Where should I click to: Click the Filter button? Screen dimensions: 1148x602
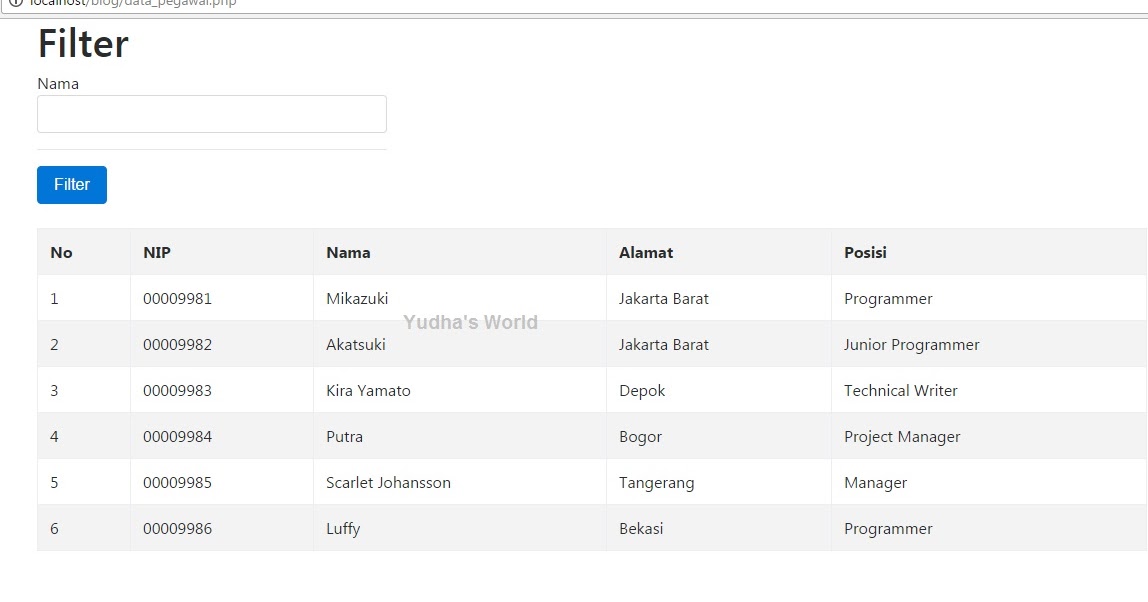71,184
